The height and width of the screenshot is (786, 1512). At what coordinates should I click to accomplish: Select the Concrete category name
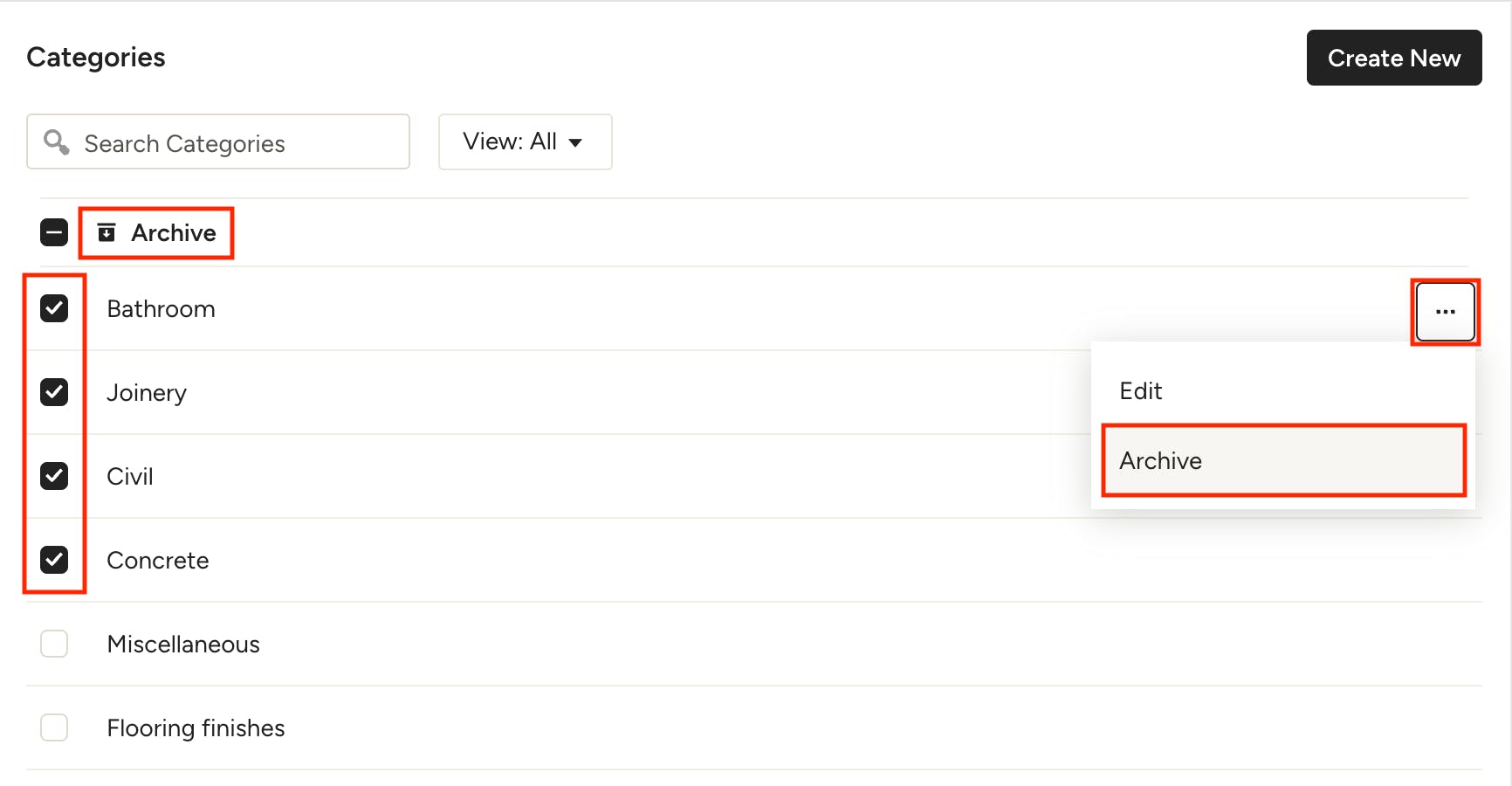click(x=158, y=561)
